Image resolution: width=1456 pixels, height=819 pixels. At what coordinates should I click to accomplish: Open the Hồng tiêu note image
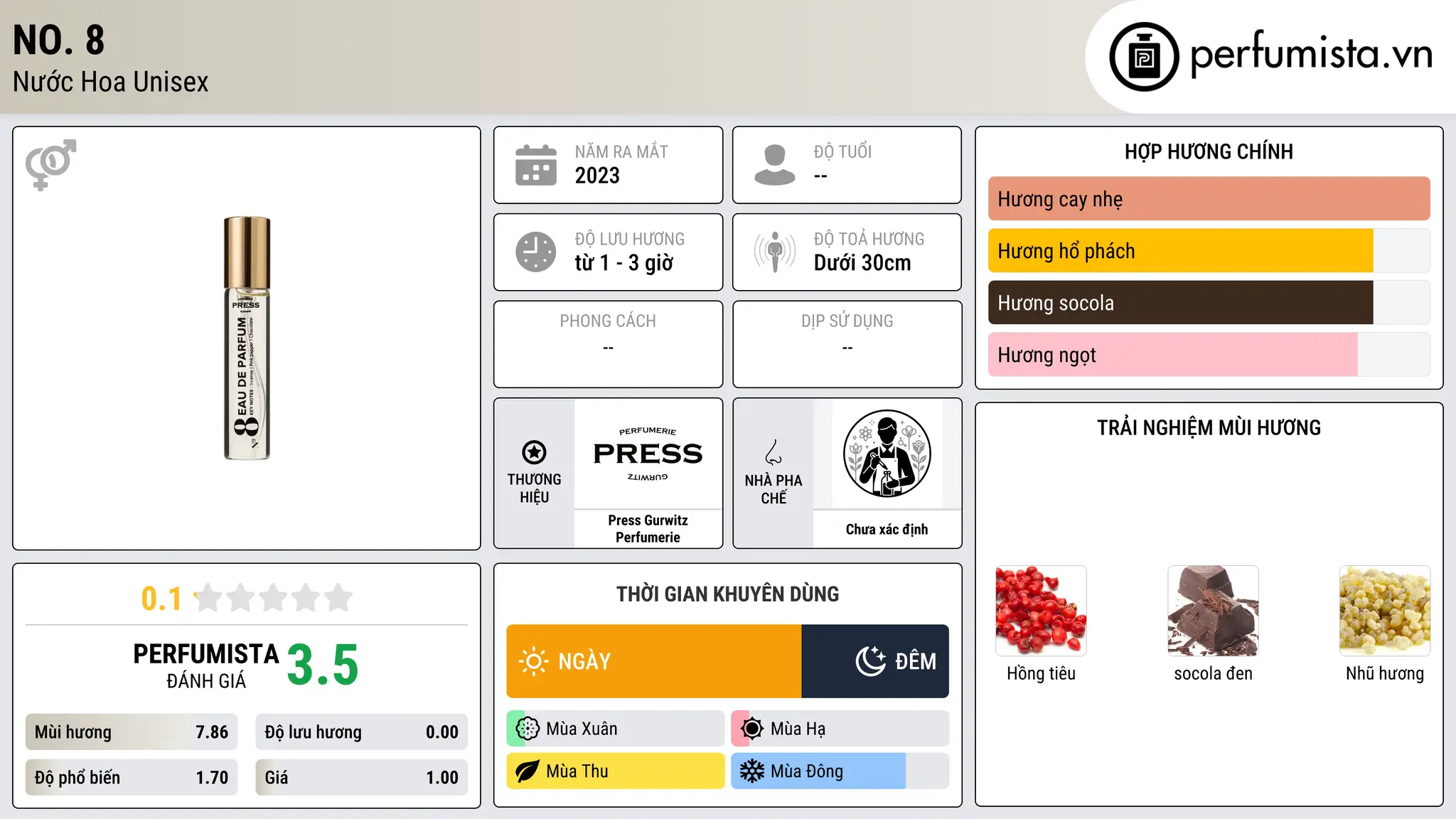[x=1041, y=611]
